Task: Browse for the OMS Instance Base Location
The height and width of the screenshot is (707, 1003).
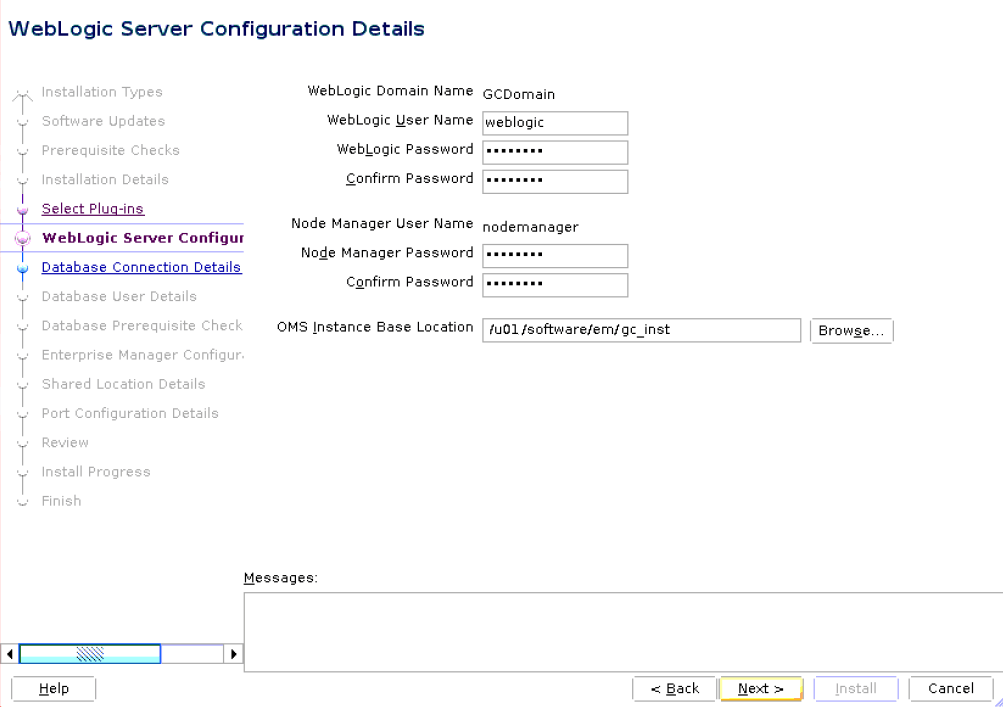Action: [x=851, y=330]
